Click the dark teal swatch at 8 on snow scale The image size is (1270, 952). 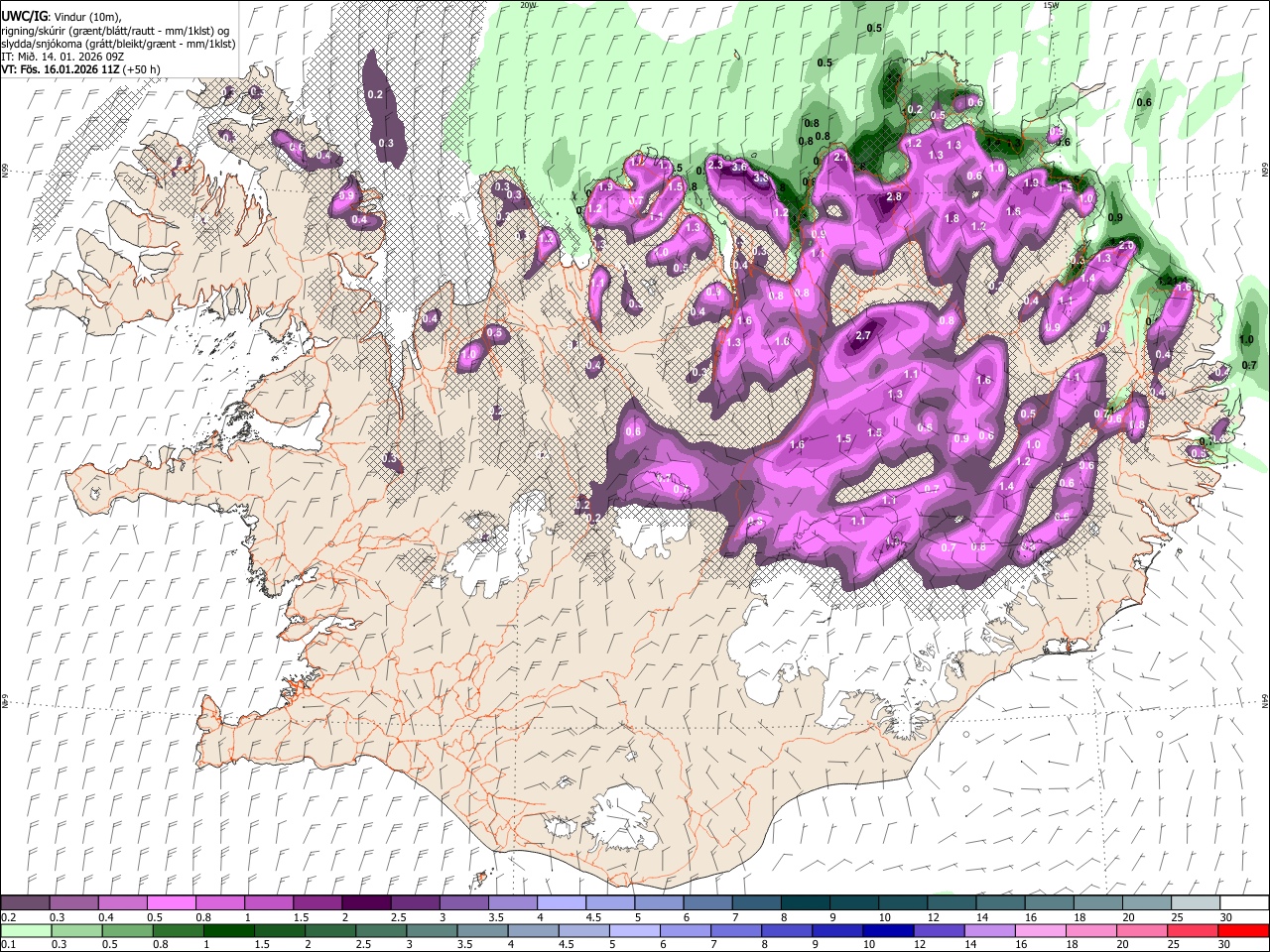click(806, 903)
